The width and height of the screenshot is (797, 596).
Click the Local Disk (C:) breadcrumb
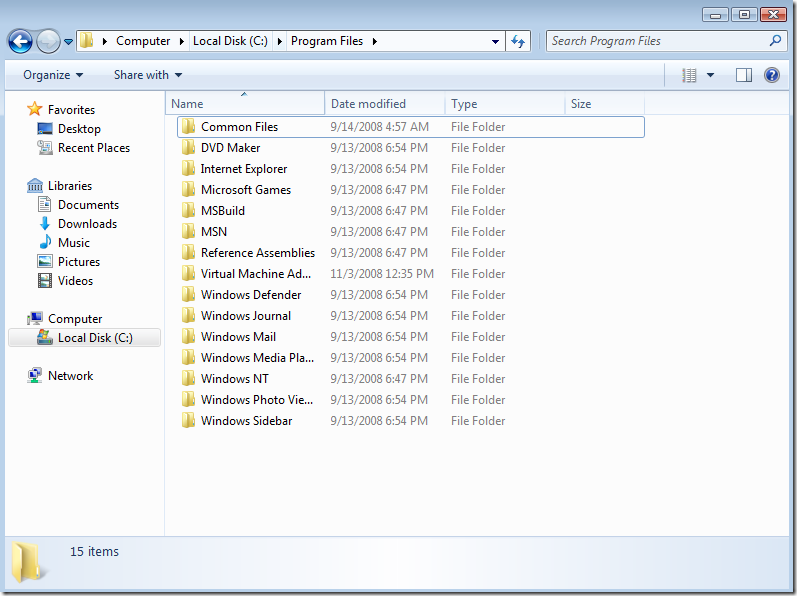pos(230,41)
